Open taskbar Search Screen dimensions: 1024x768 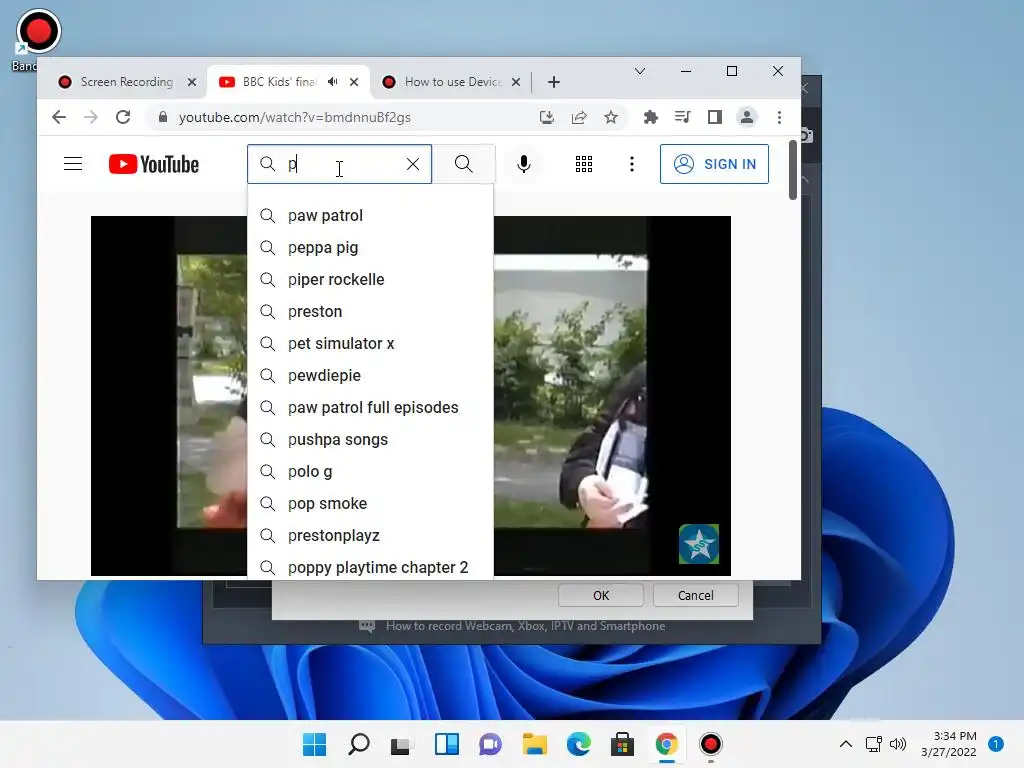tap(359, 744)
